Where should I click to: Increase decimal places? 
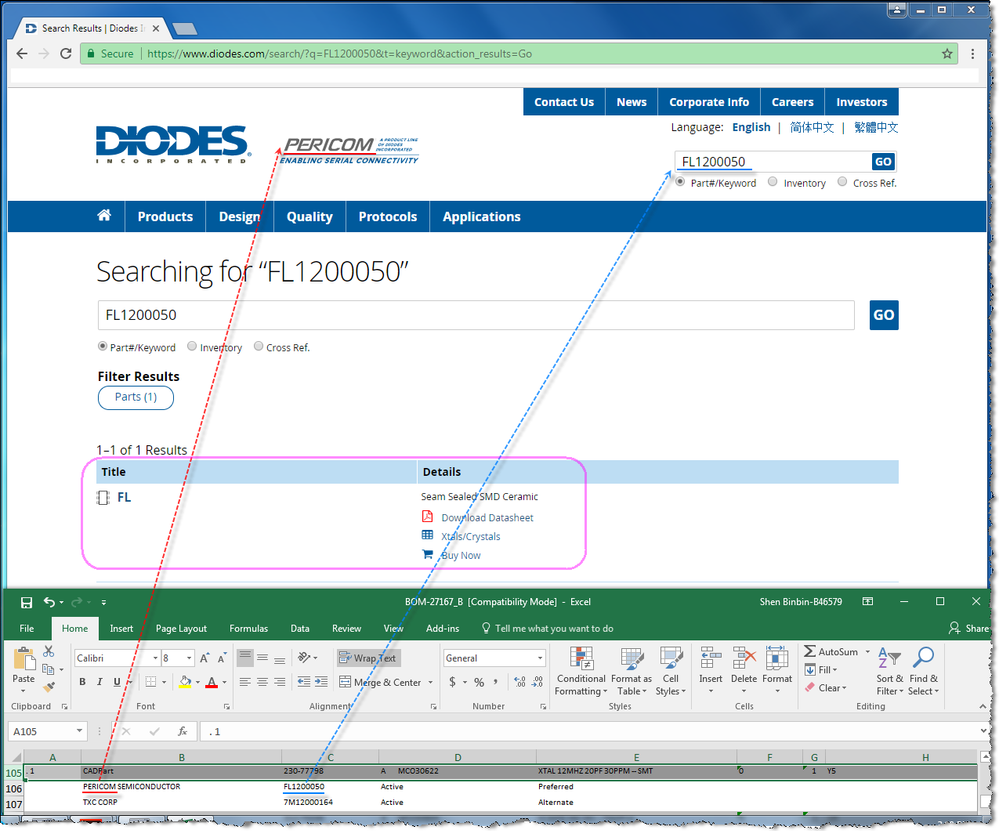click(520, 682)
